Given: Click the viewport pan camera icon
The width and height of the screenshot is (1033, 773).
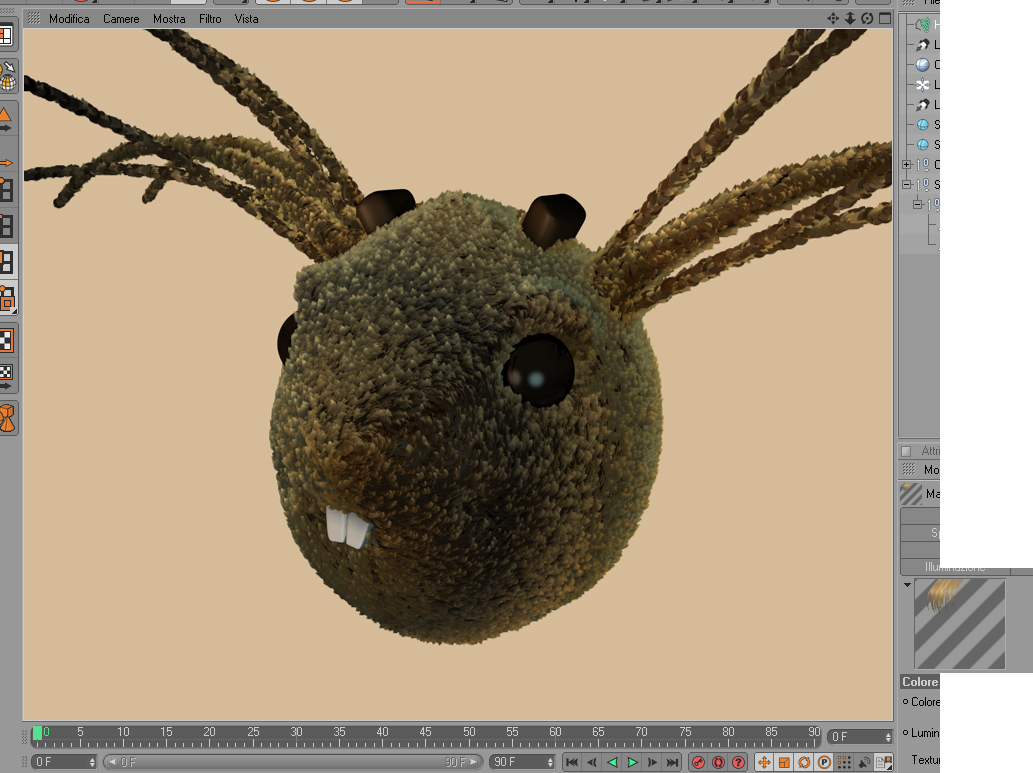Looking at the screenshot, I should point(833,18).
